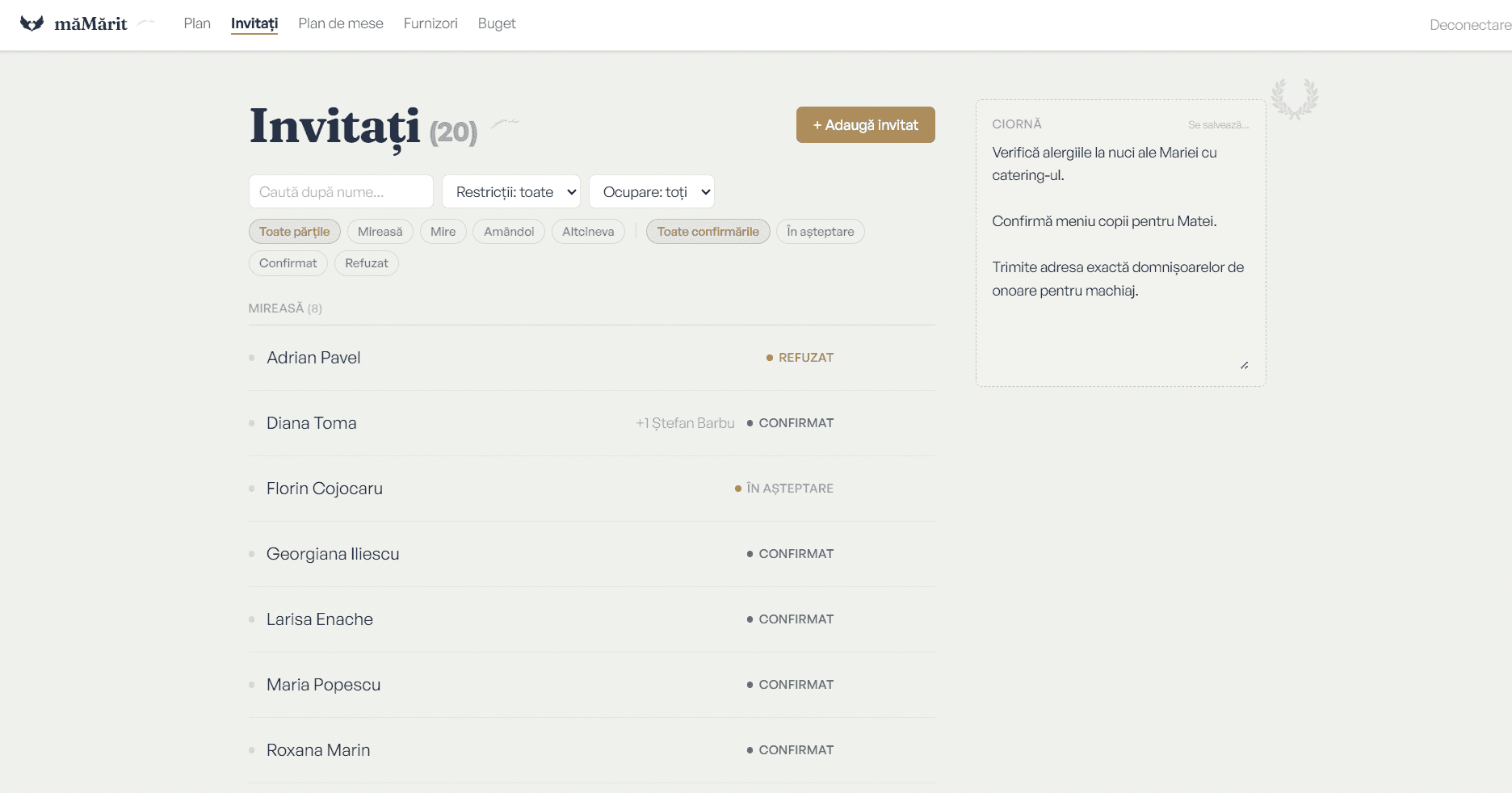Image resolution: width=1512 pixels, height=793 pixels.
Task: Select Toate confirmările filter chip
Action: 708,232
